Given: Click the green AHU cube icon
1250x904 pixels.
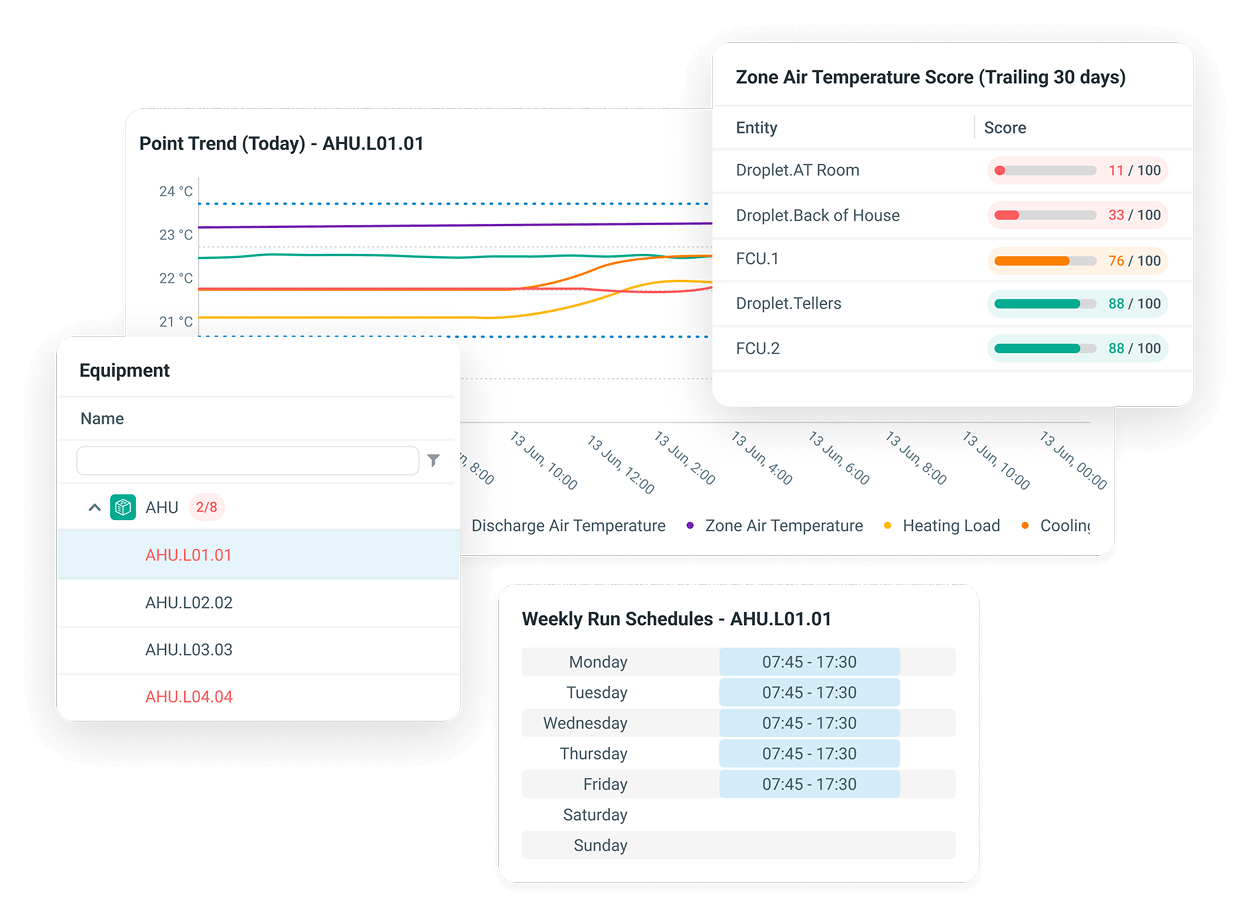Looking at the screenshot, I should (x=122, y=507).
